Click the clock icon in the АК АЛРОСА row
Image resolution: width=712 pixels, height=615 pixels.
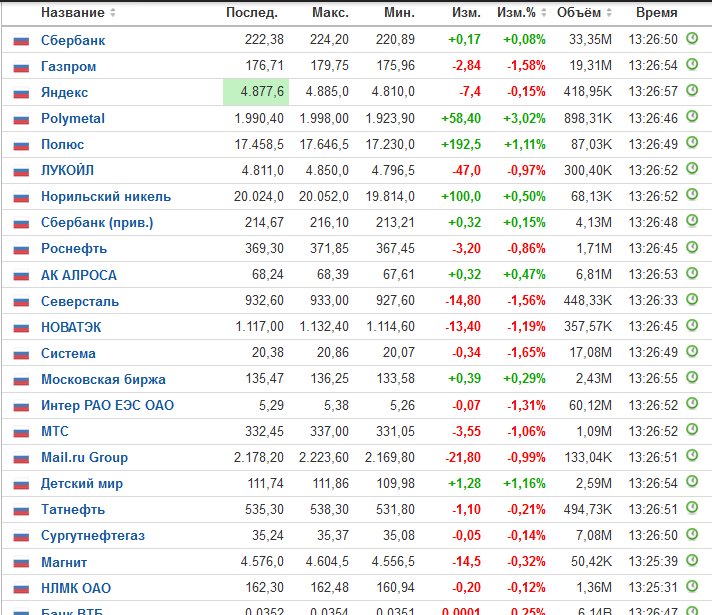692,273
